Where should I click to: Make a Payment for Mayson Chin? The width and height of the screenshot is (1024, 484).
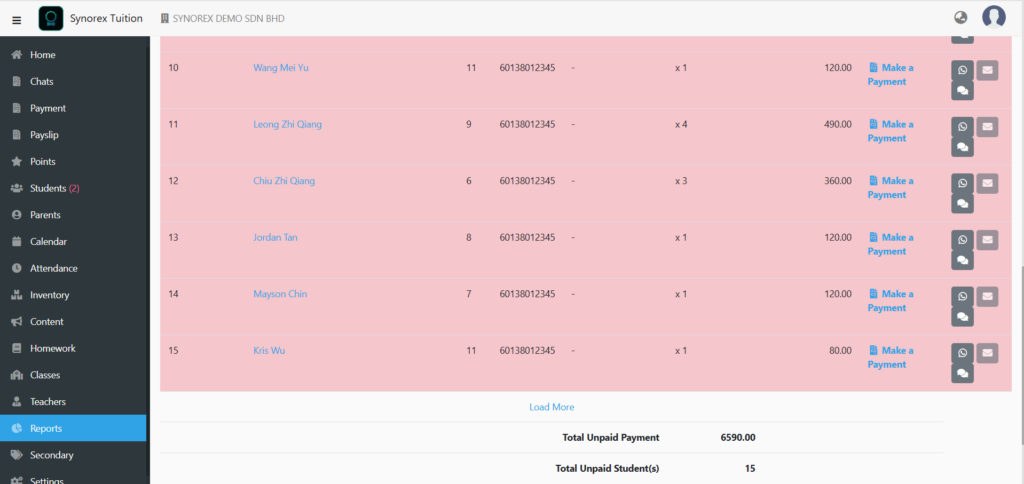click(x=891, y=300)
